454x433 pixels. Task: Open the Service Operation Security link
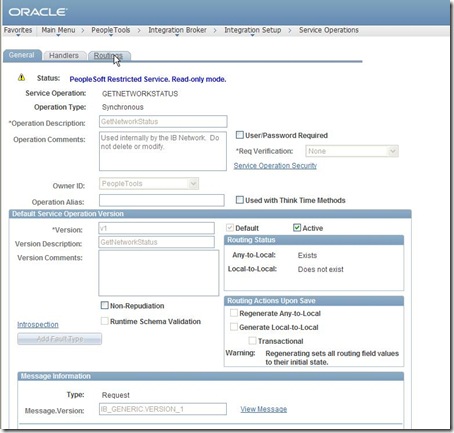(275, 166)
